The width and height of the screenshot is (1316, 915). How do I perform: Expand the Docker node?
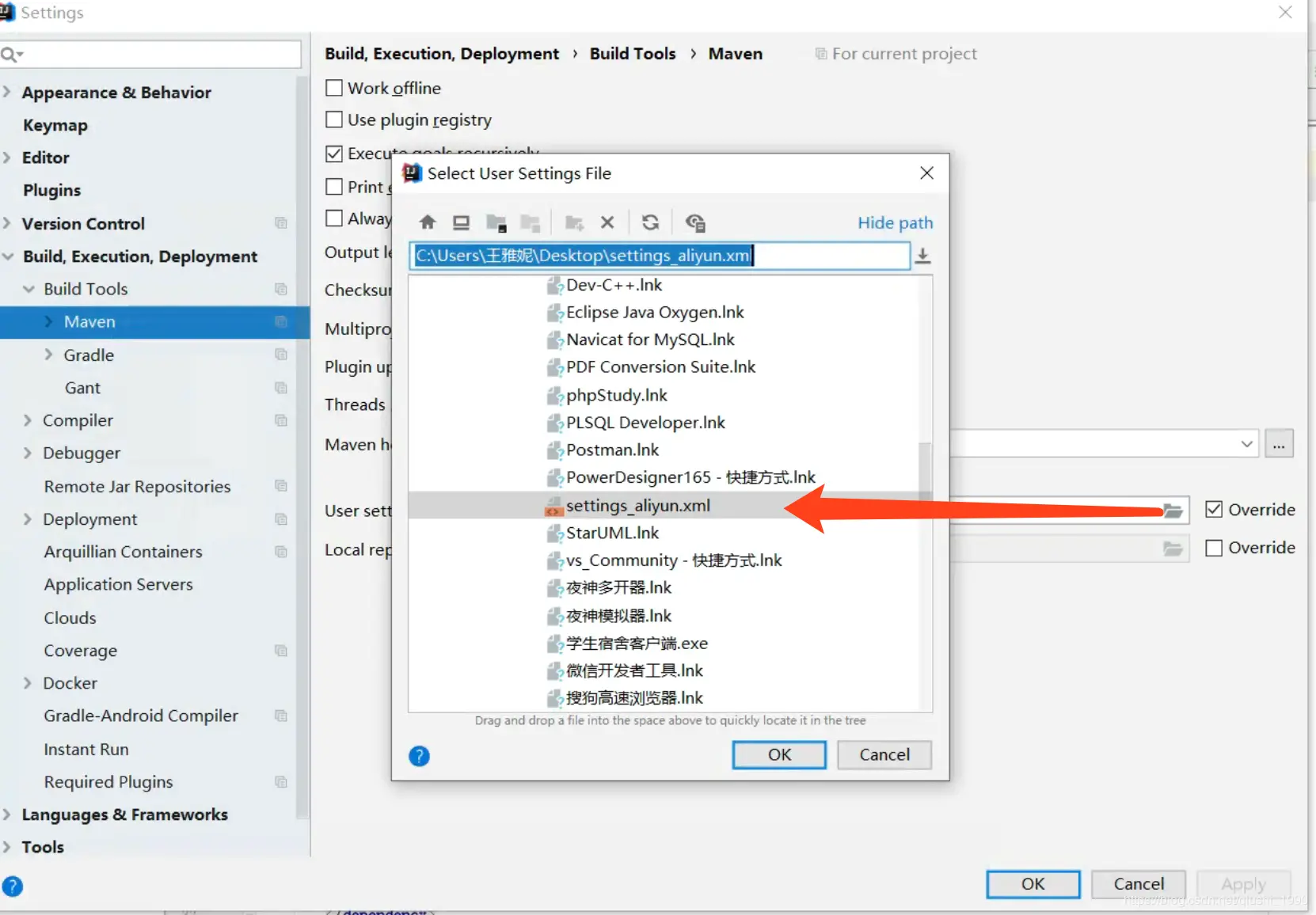click(28, 683)
